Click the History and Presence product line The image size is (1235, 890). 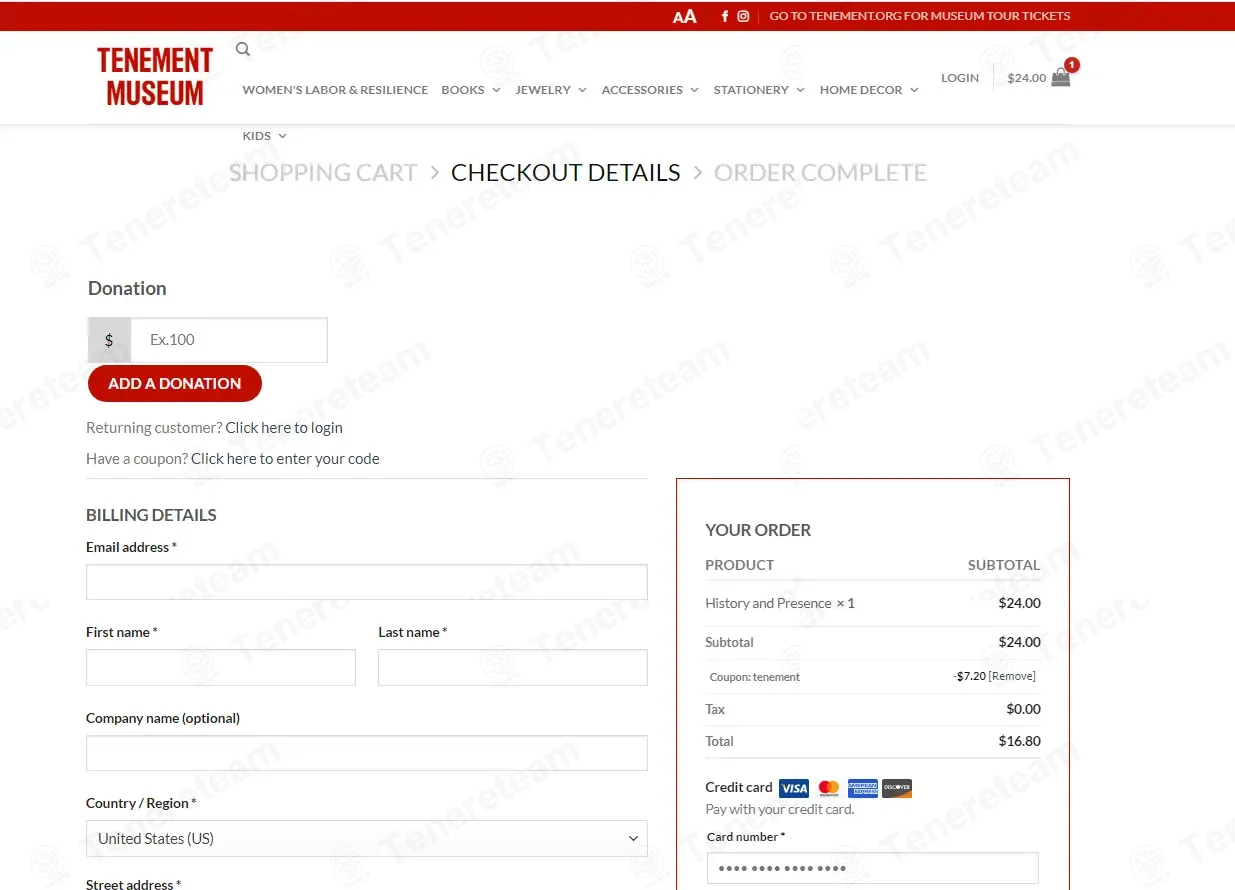[x=780, y=603]
